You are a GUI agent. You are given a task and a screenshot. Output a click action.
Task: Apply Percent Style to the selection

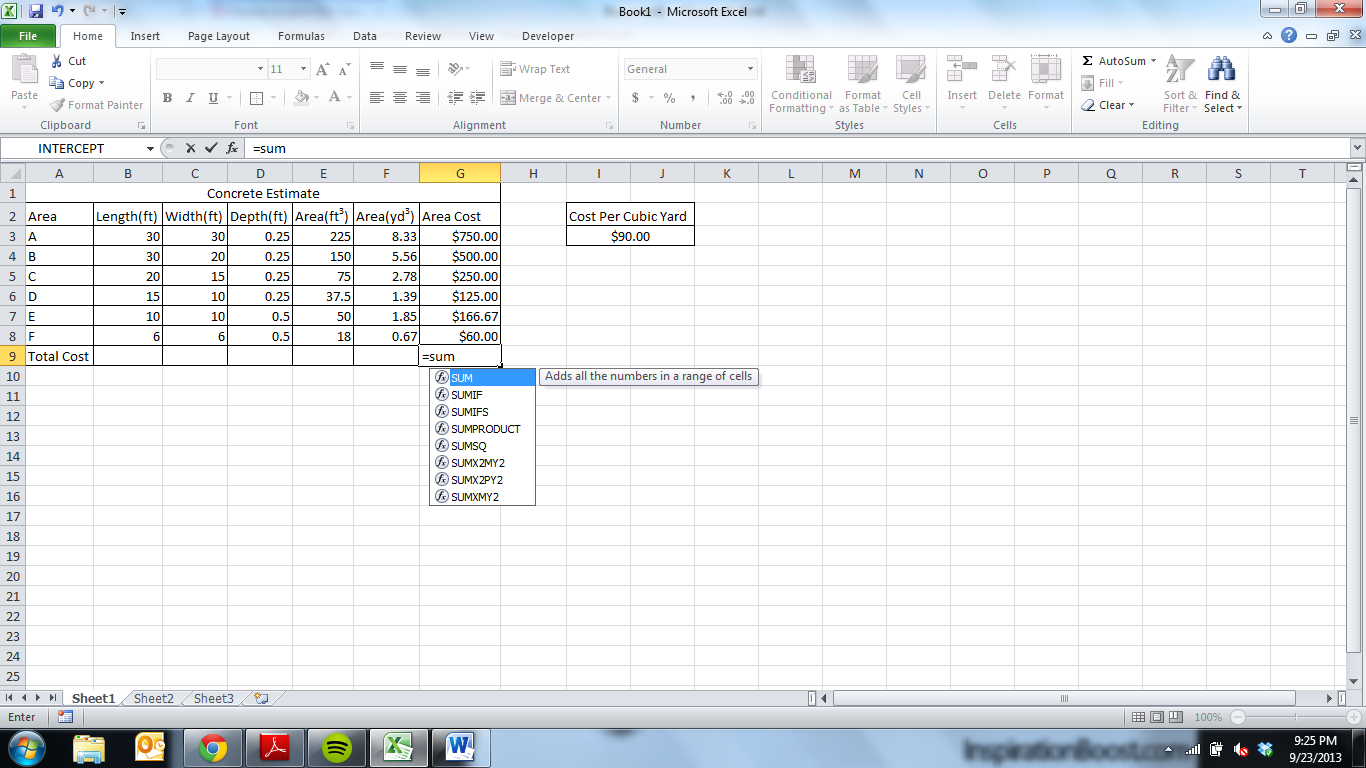pyautogui.click(x=668, y=99)
